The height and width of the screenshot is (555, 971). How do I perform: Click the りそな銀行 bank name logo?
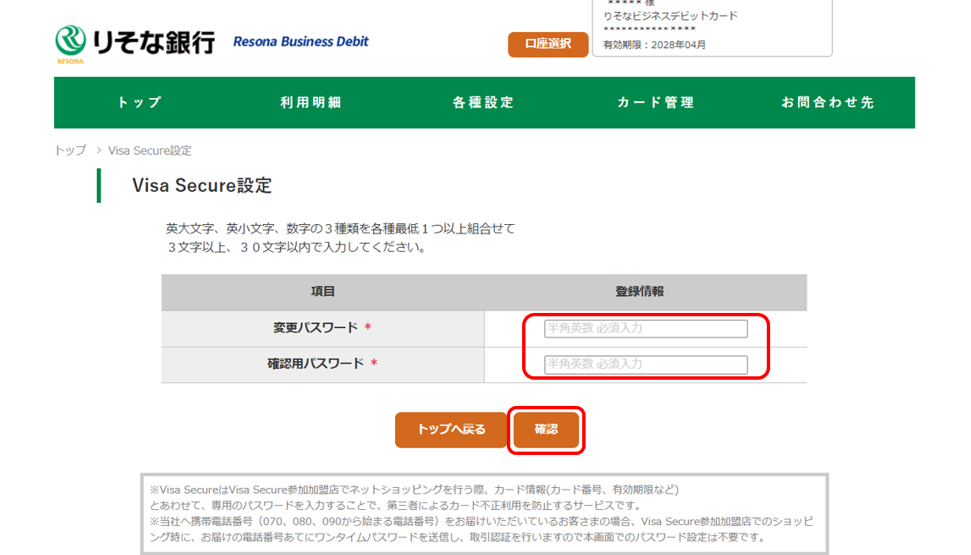pos(153,42)
